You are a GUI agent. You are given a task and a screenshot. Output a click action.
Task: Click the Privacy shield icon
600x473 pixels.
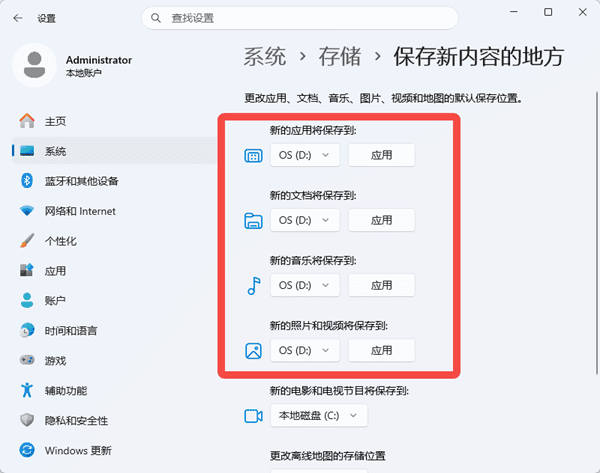(x=27, y=420)
